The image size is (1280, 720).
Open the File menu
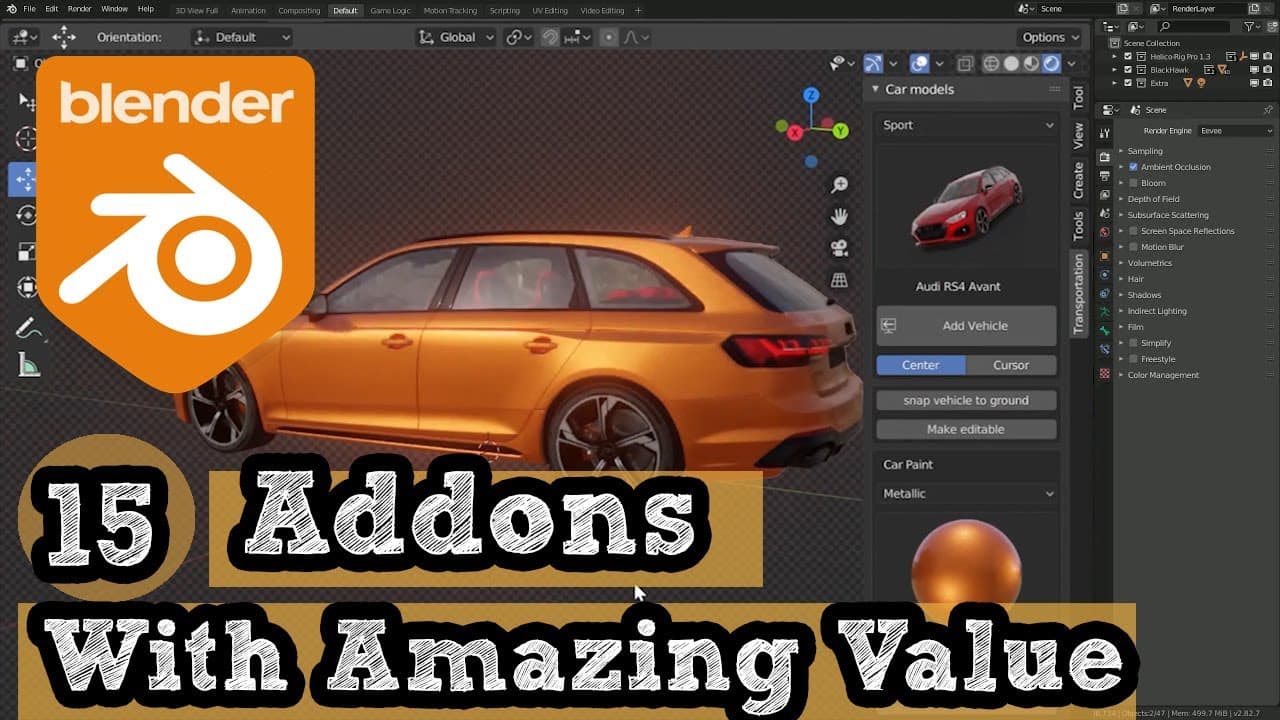click(28, 9)
